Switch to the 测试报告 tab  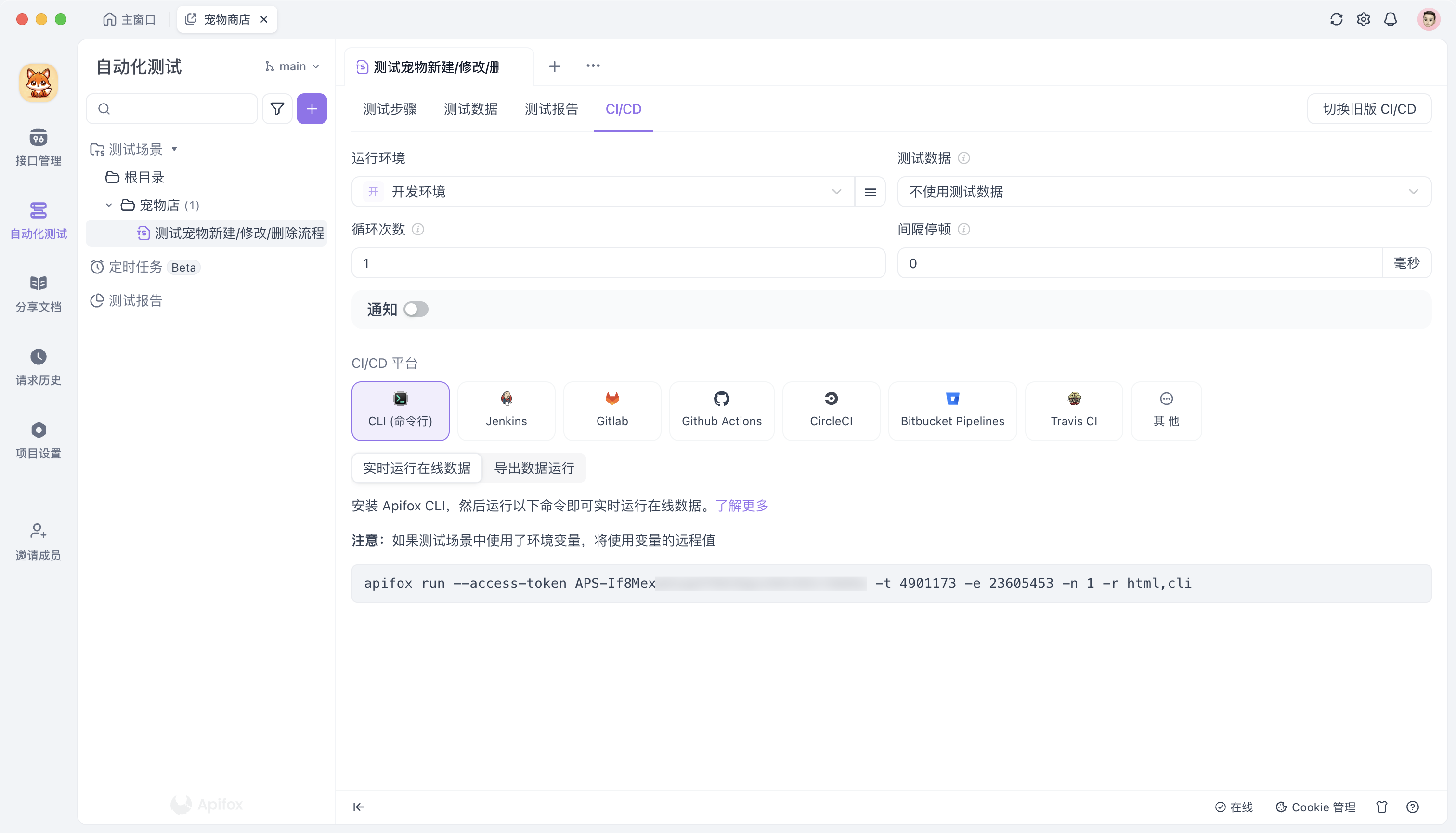[551, 109]
